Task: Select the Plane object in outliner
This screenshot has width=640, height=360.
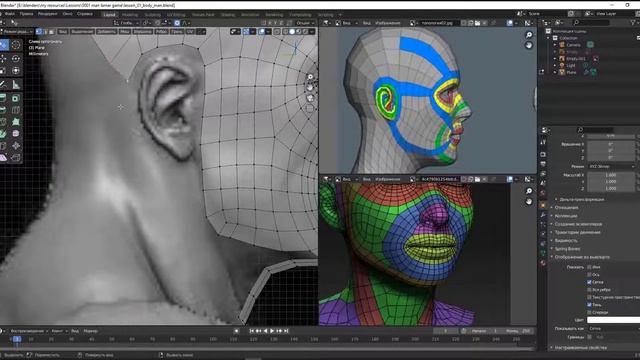Action: (x=571, y=72)
